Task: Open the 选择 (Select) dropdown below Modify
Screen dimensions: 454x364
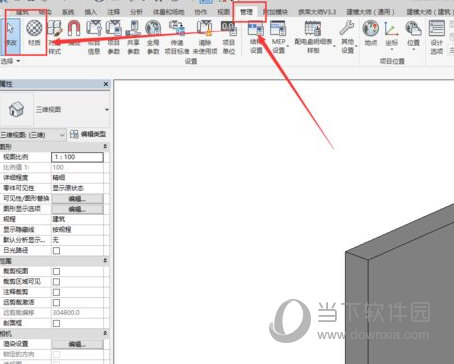Action: [11, 61]
